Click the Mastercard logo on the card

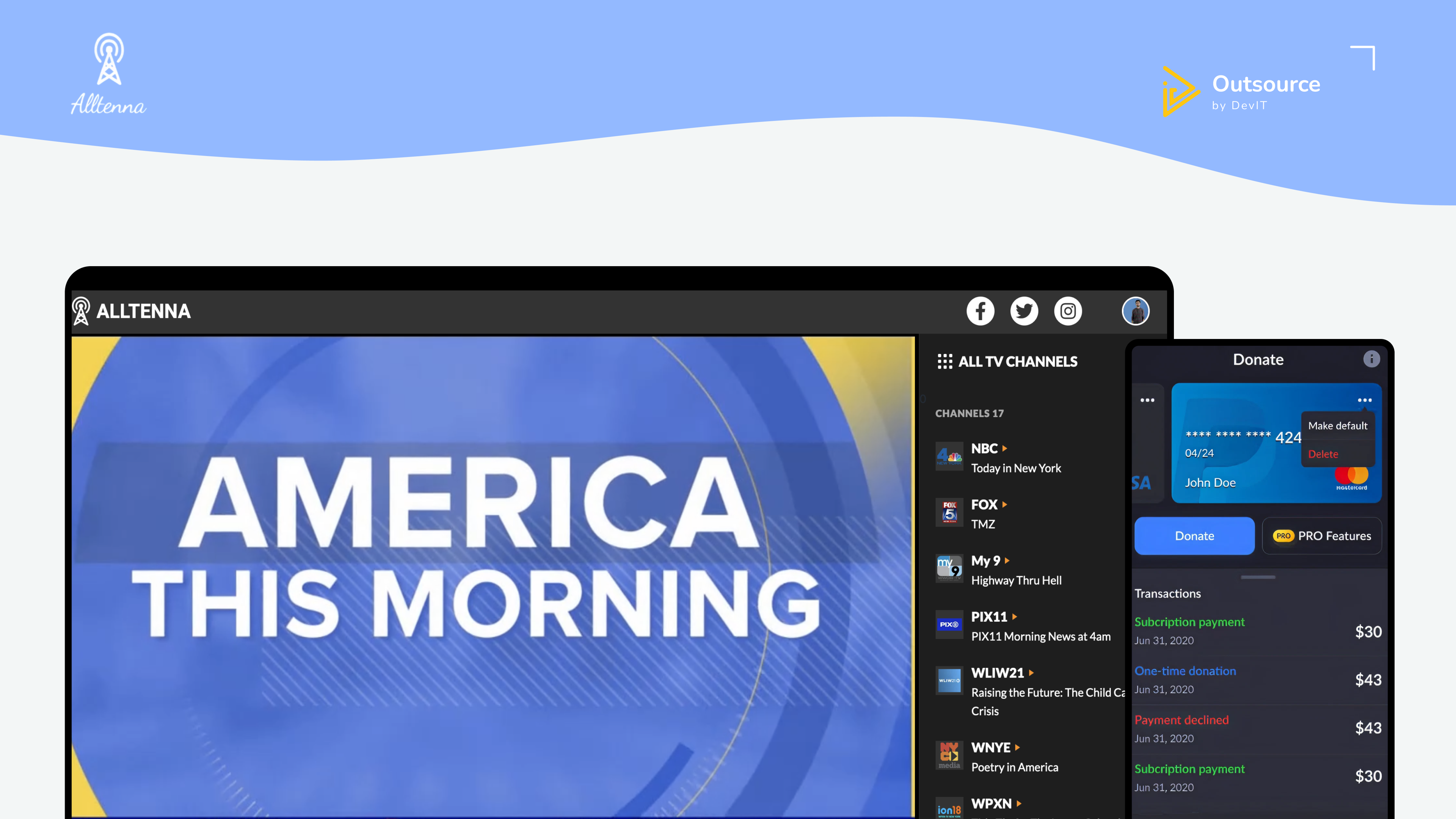(1351, 478)
